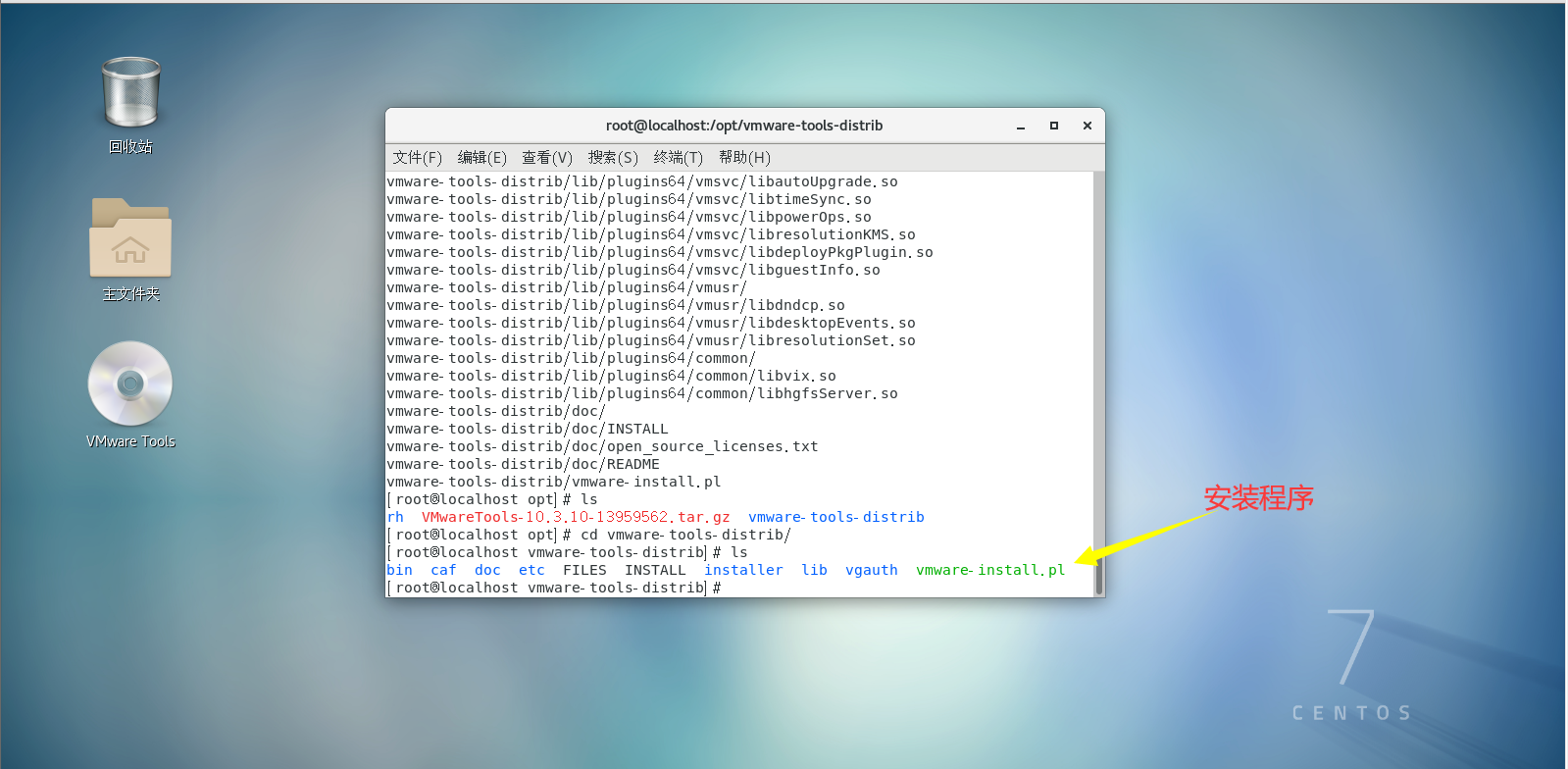Click the bin directory in ls output
The image size is (1568, 769).
click(399, 570)
